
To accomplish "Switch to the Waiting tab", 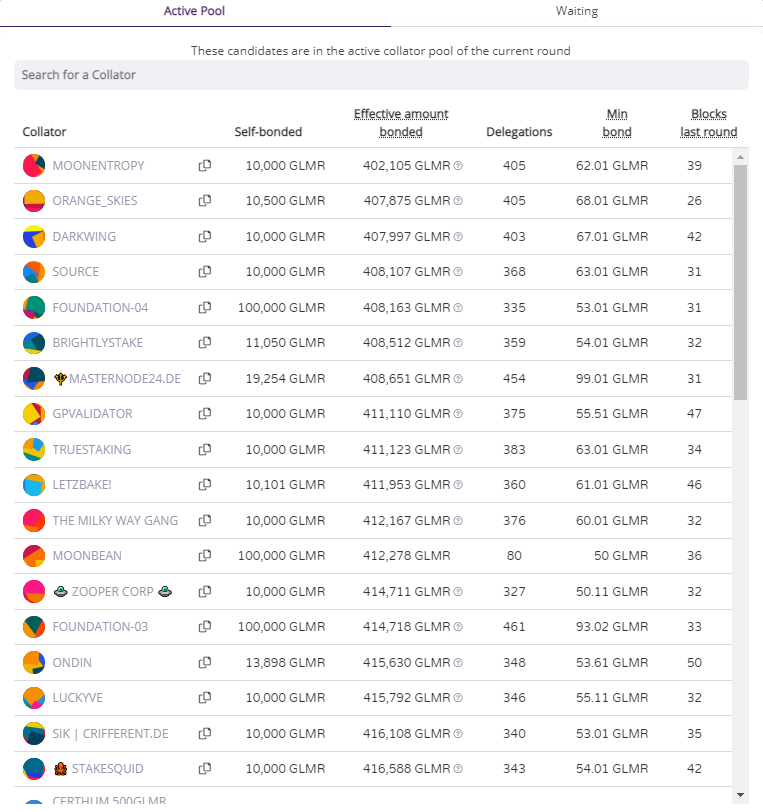I will pyautogui.click(x=577, y=12).
